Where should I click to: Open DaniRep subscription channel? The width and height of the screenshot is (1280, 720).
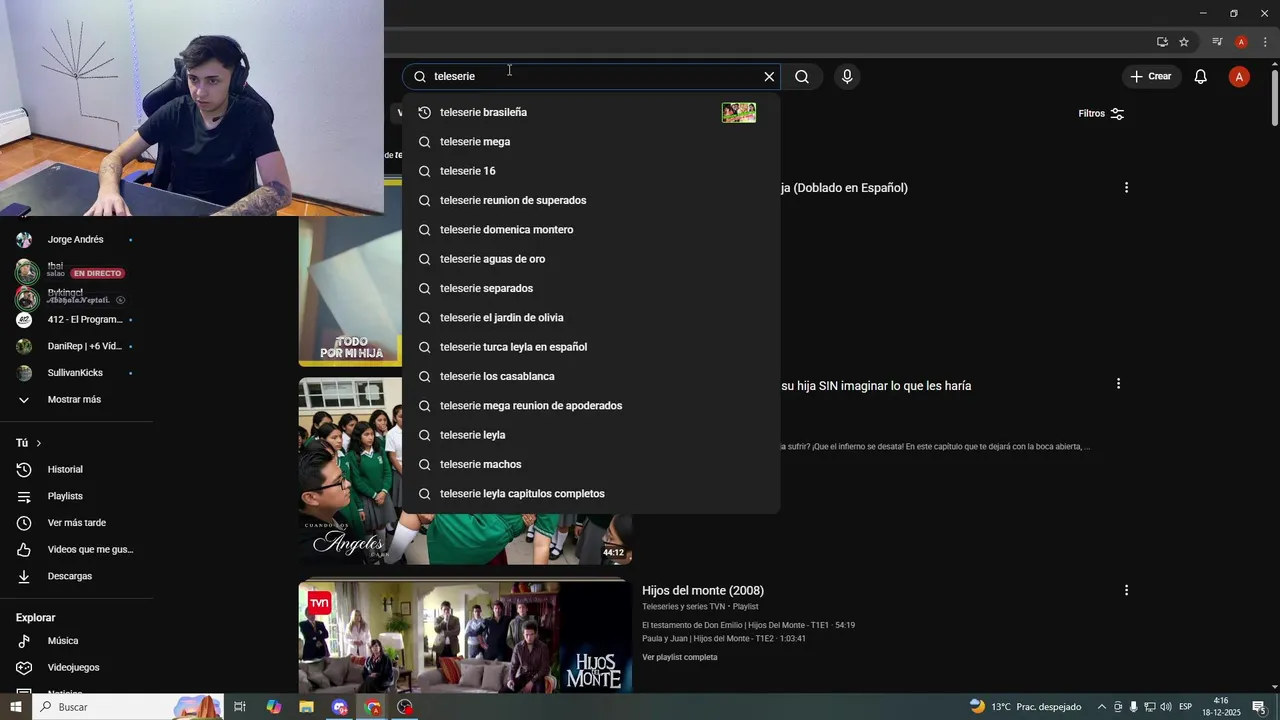pyautogui.click(x=76, y=346)
